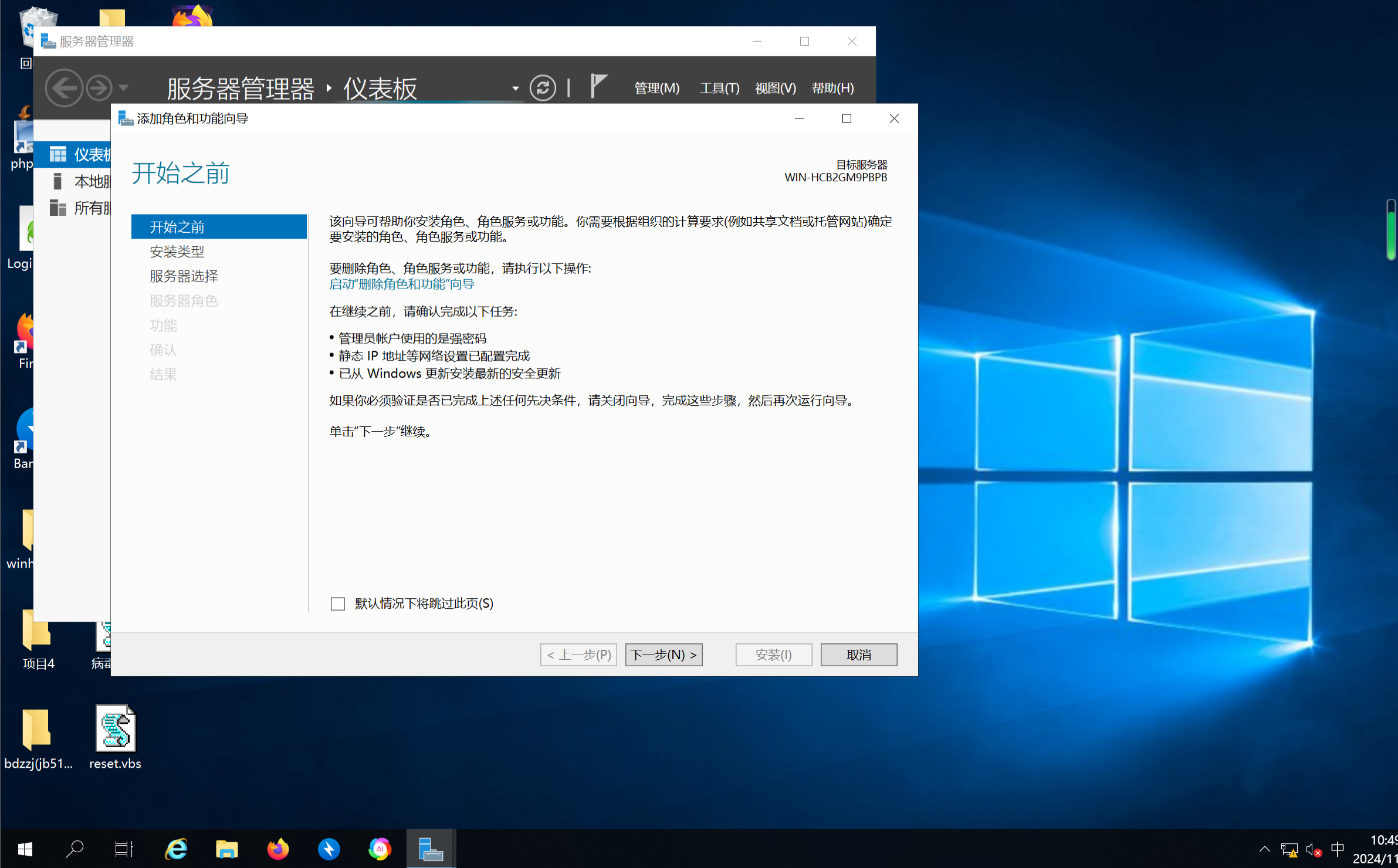Open Task View on taskbar

[x=124, y=849]
